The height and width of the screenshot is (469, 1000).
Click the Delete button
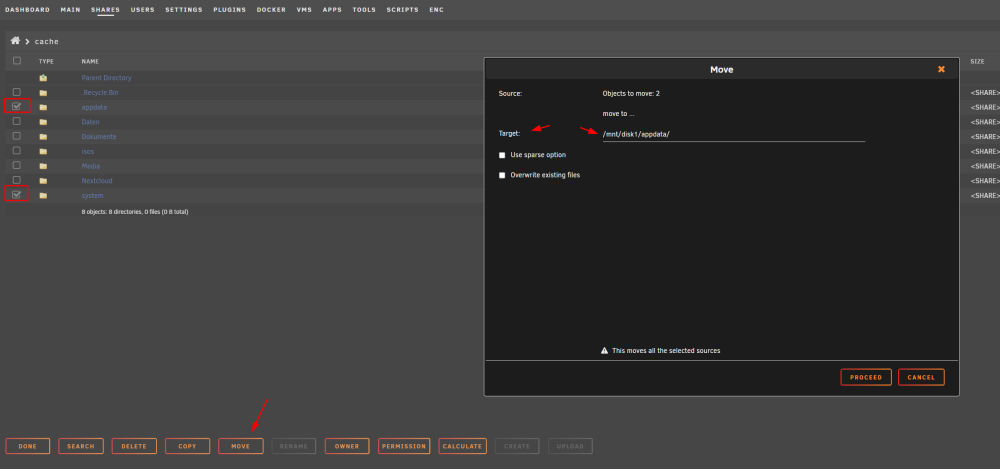(134, 446)
